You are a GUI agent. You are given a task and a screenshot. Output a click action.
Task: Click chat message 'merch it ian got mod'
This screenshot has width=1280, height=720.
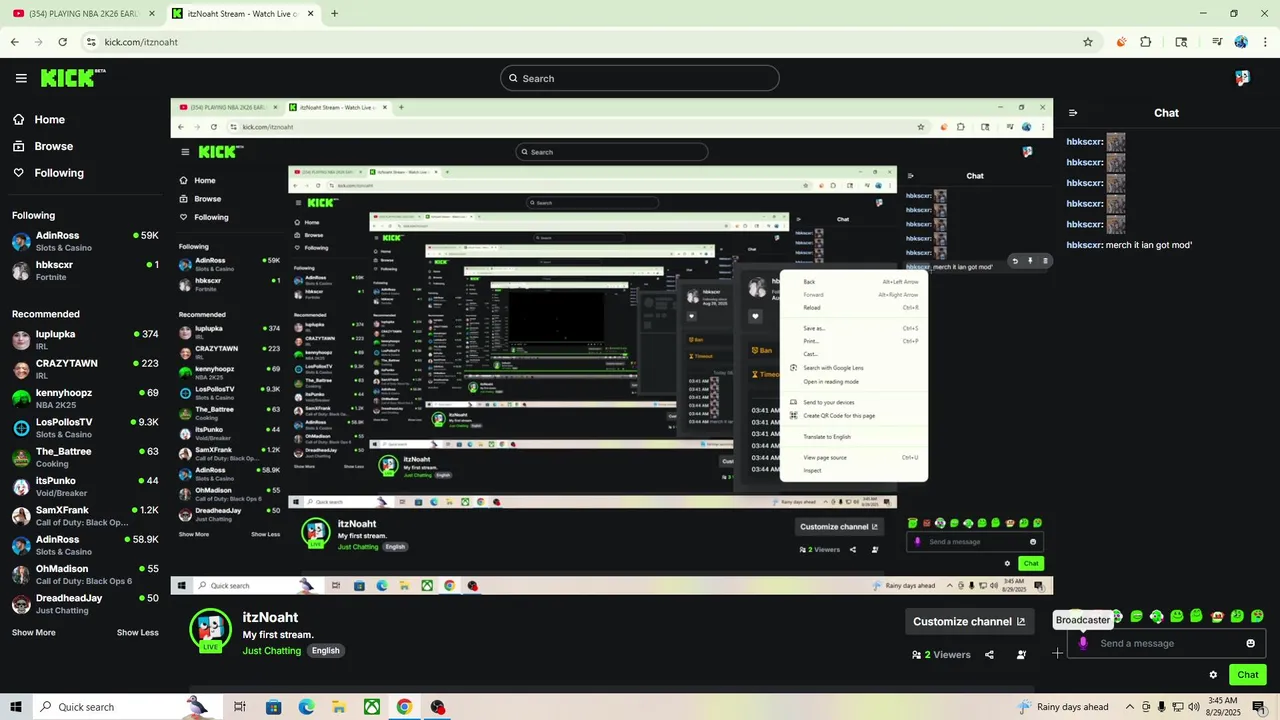pos(1149,245)
